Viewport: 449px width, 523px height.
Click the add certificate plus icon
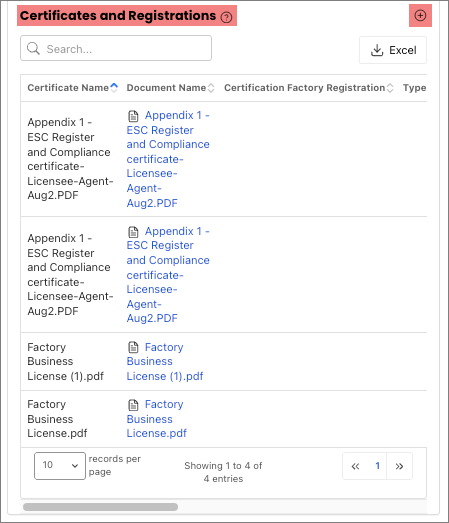(420, 15)
